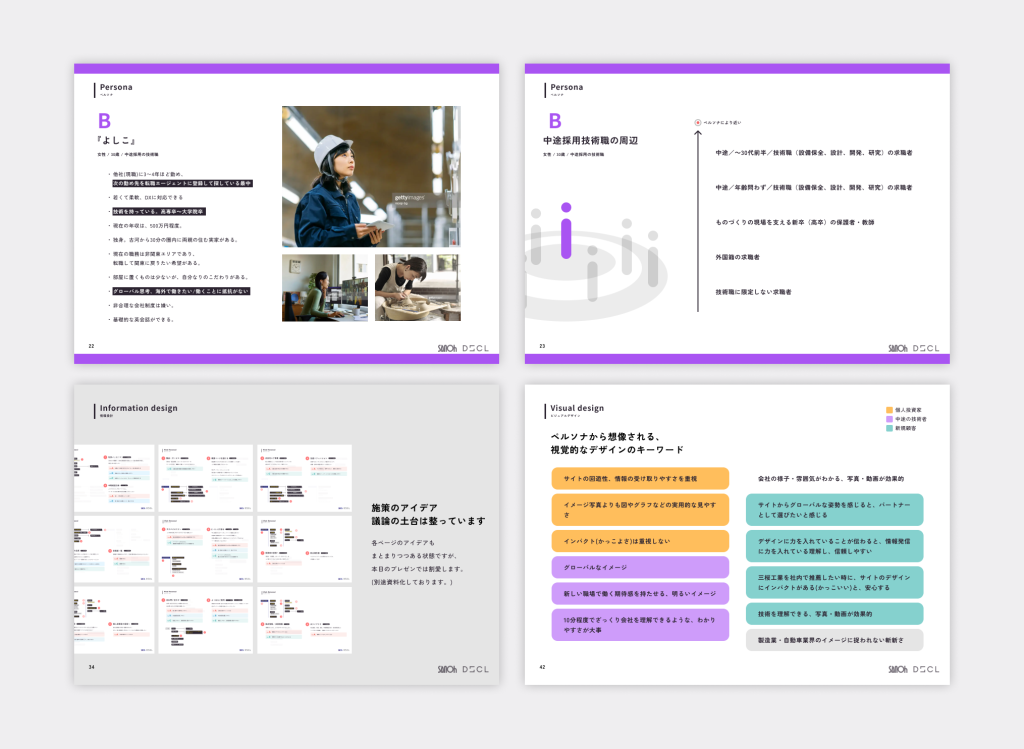Click the orange legend color square
Screen dimensions: 1024x749
pyautogui.click(x=890, y=410)
